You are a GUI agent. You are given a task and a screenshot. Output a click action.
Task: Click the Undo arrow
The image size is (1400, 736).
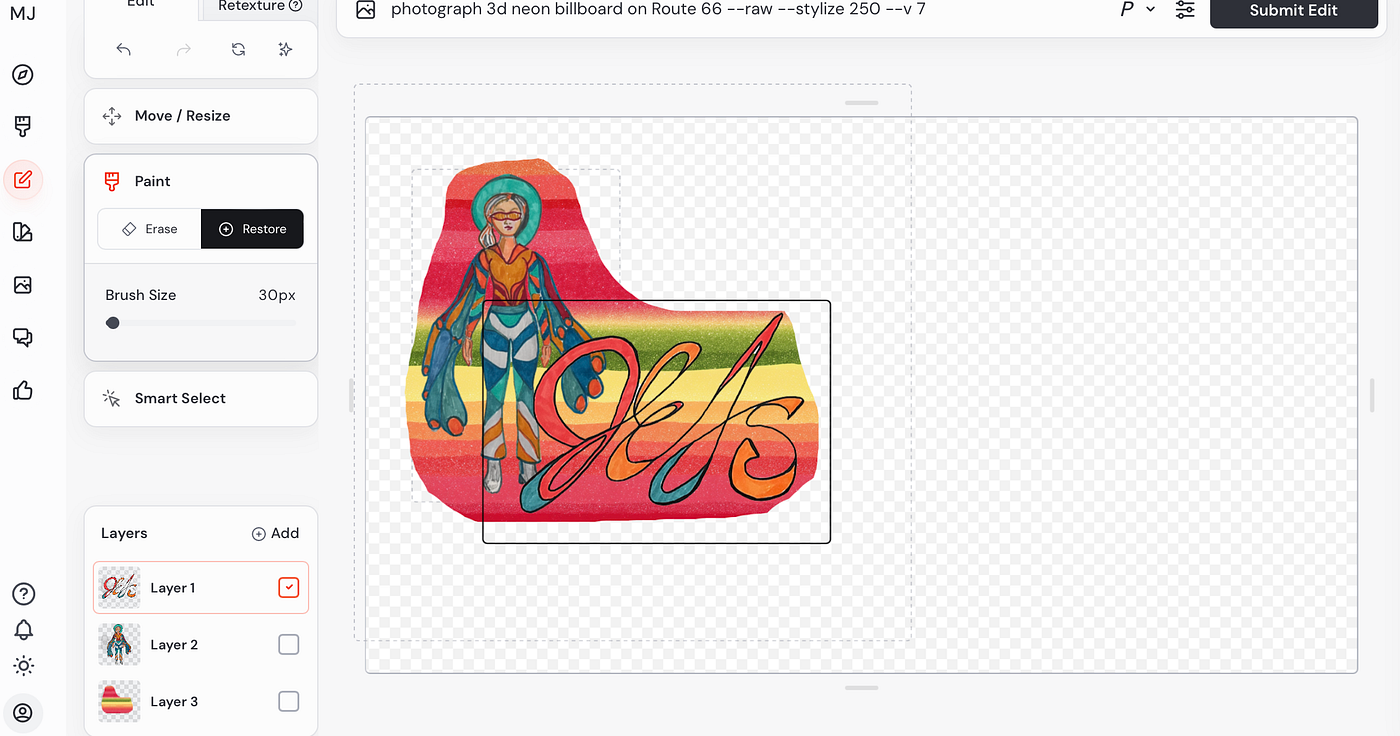[x=124, y=49]
